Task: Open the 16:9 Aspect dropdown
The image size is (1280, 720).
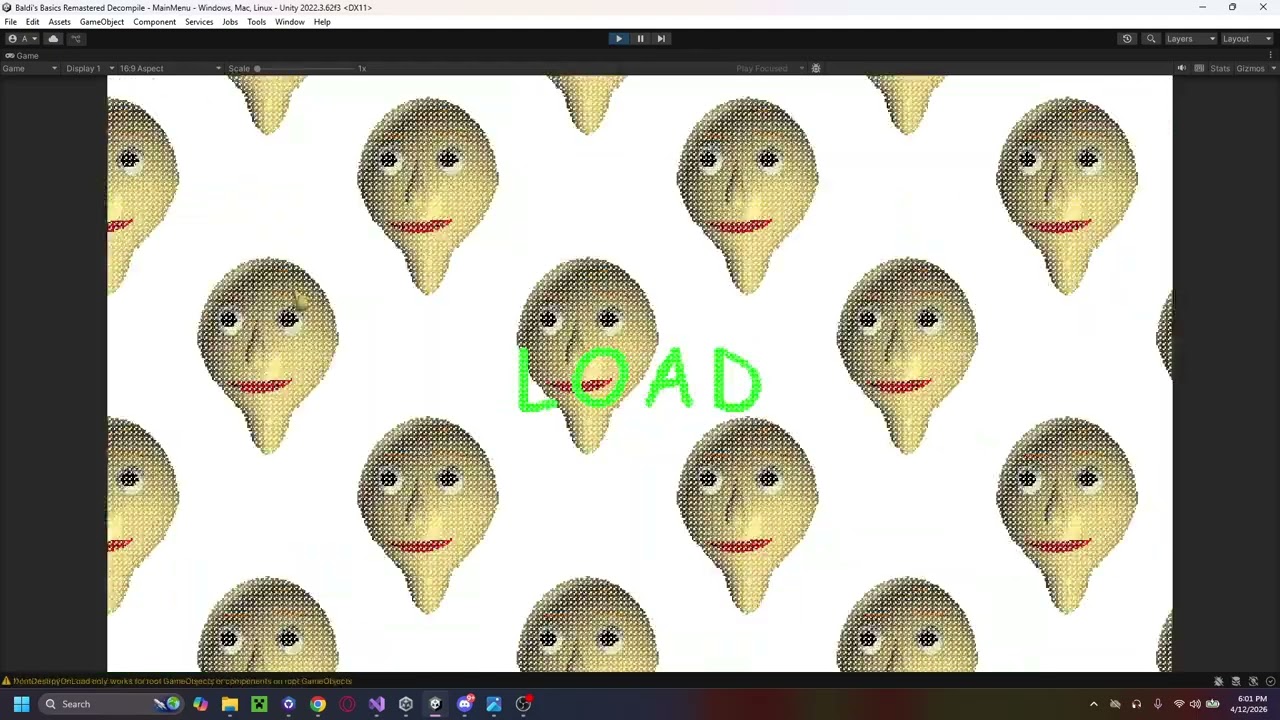Action: 171,68
